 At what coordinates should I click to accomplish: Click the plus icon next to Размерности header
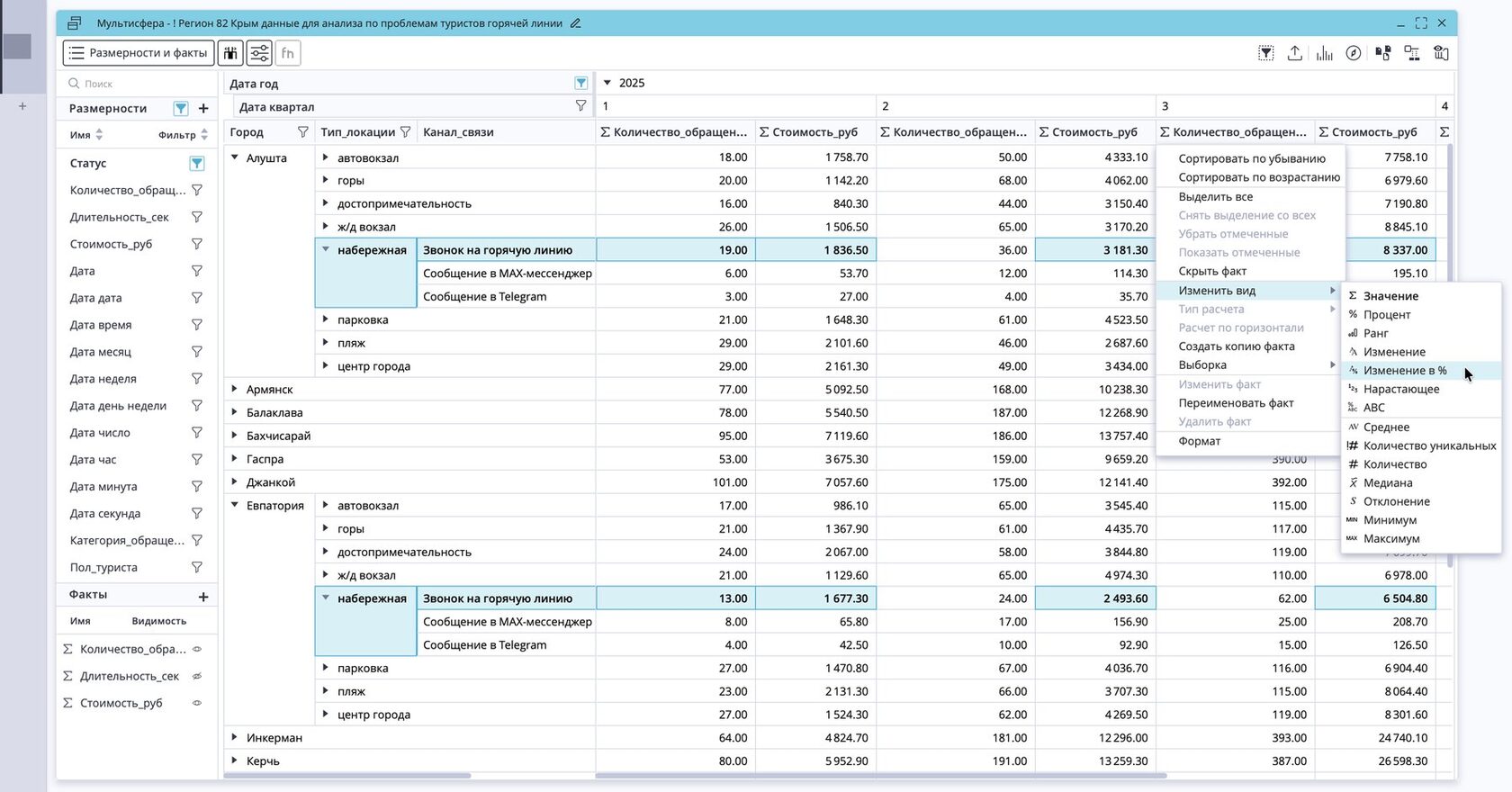tap(203, 108)
